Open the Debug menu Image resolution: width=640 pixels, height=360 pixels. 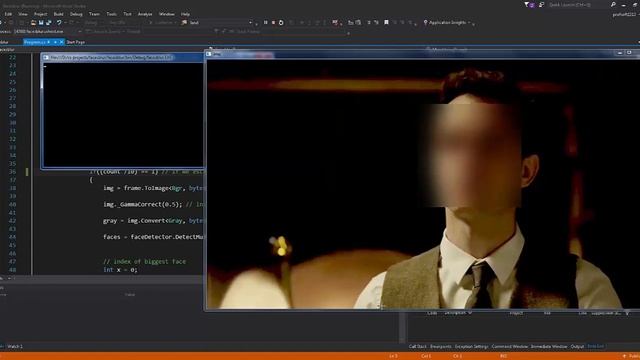coord(76,14)
